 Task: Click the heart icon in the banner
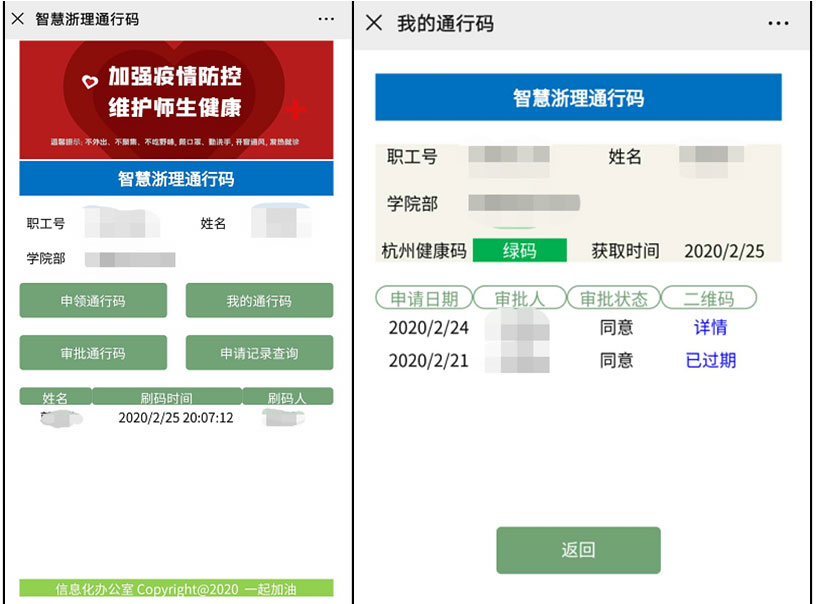(x=90, y=80)
